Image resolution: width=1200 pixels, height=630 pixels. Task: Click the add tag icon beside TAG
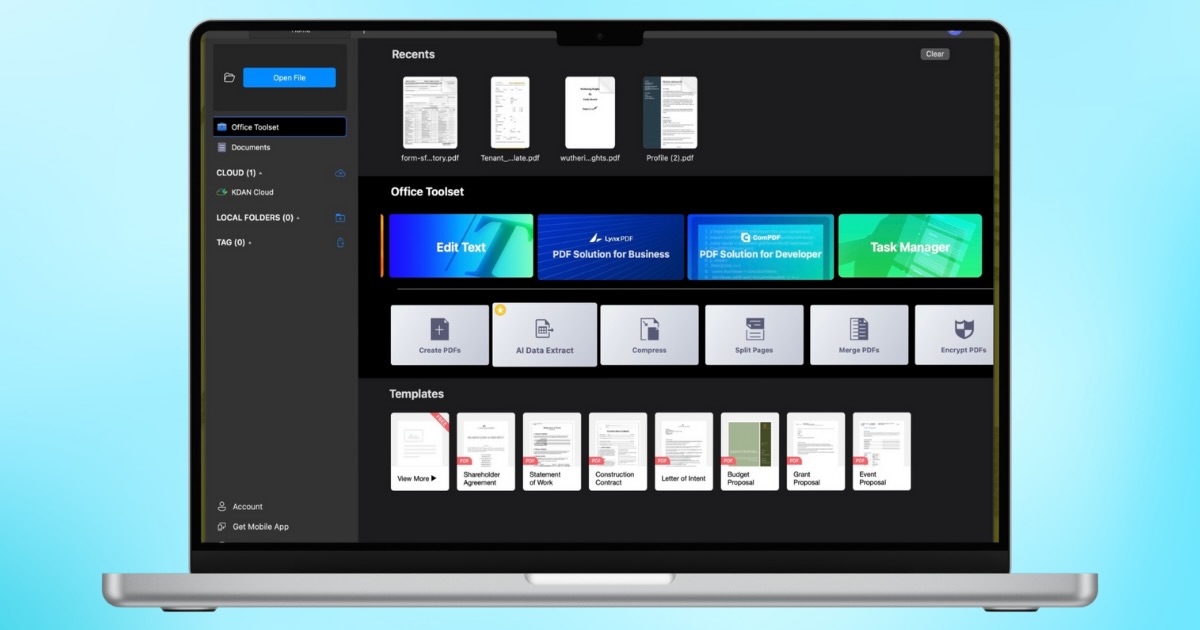pyautogui.click(x=340, y=243)
